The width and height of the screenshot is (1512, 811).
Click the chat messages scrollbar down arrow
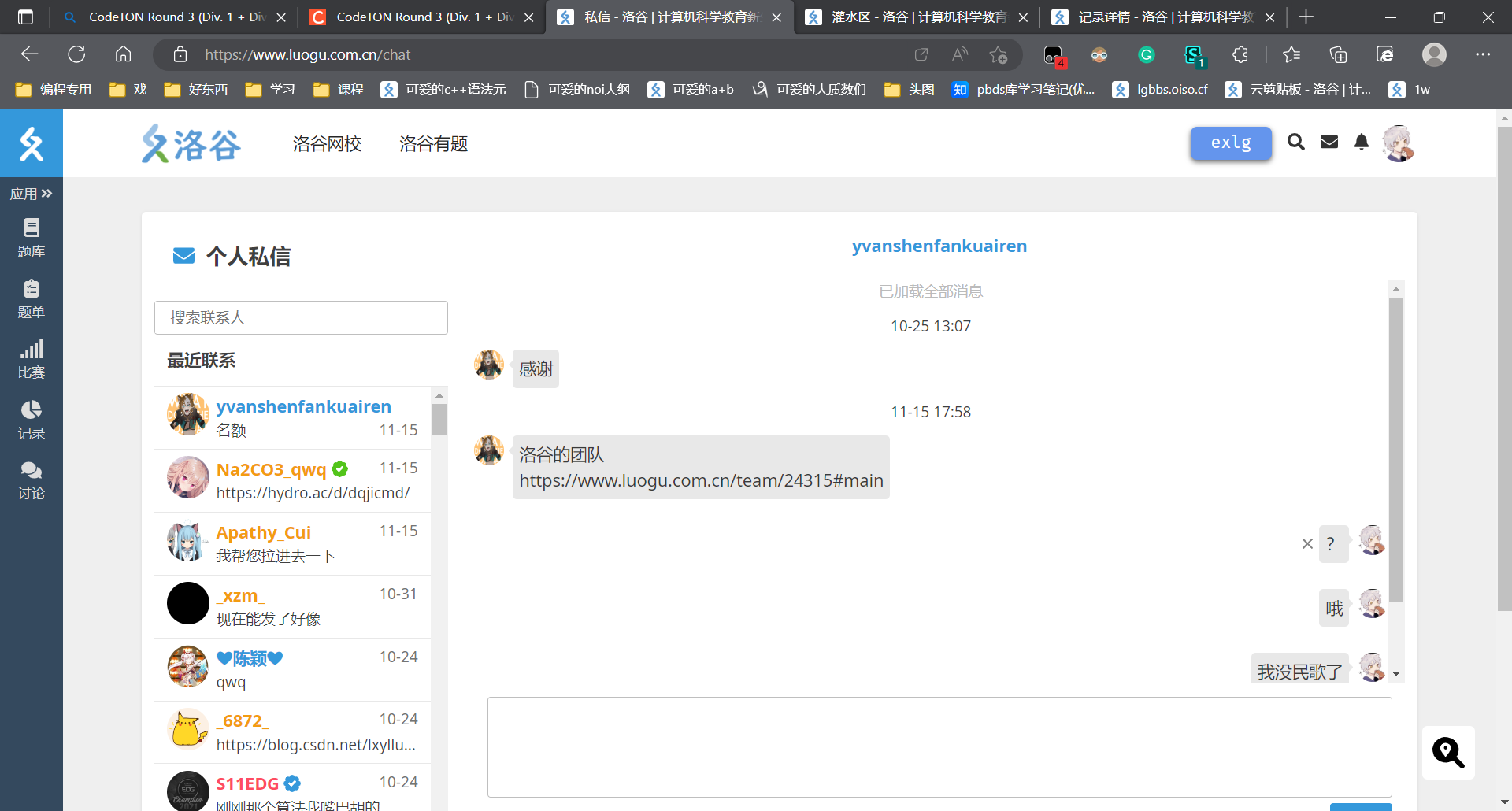pos(1396,674)
